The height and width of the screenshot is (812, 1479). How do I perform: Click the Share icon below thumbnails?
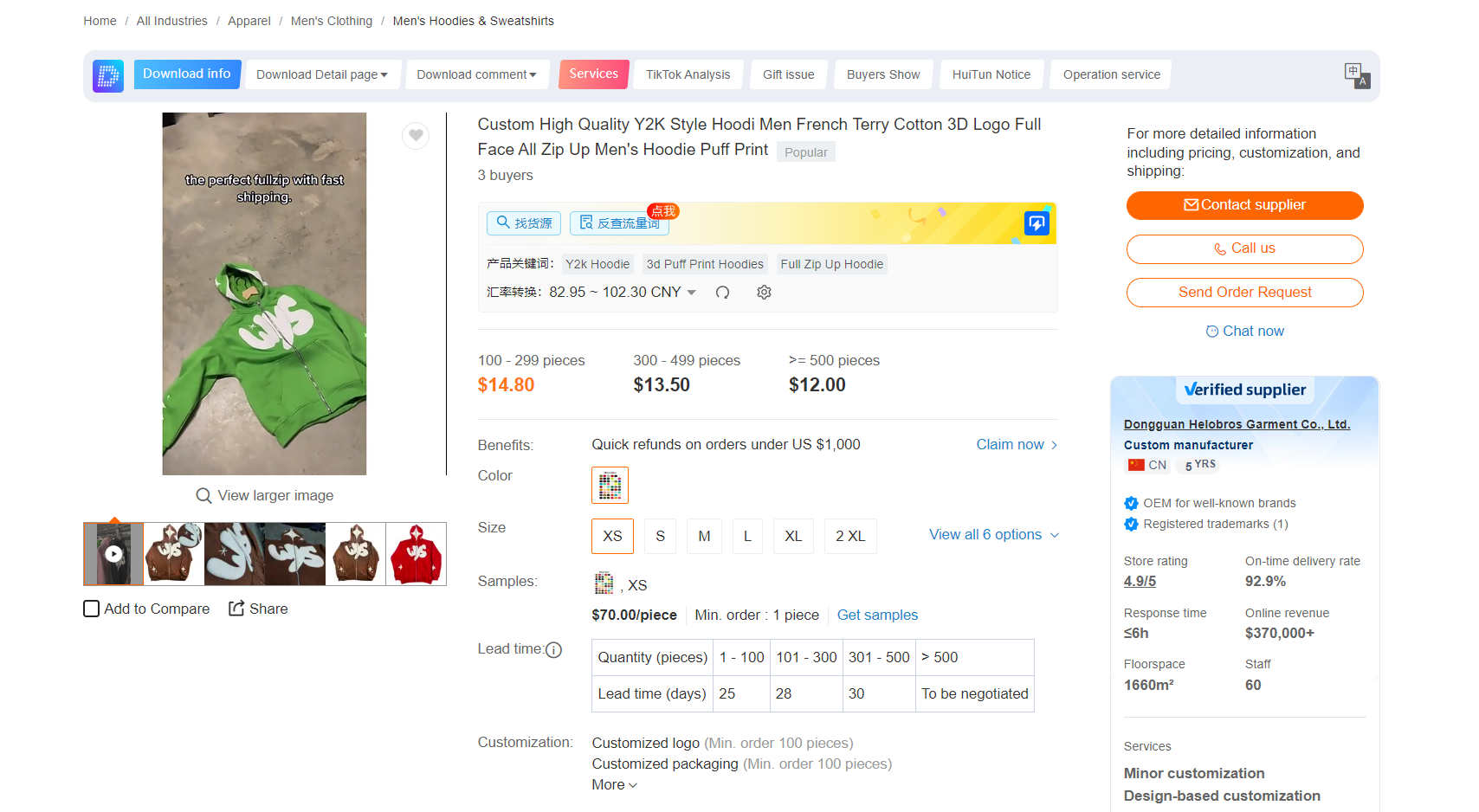pos(236,609)
